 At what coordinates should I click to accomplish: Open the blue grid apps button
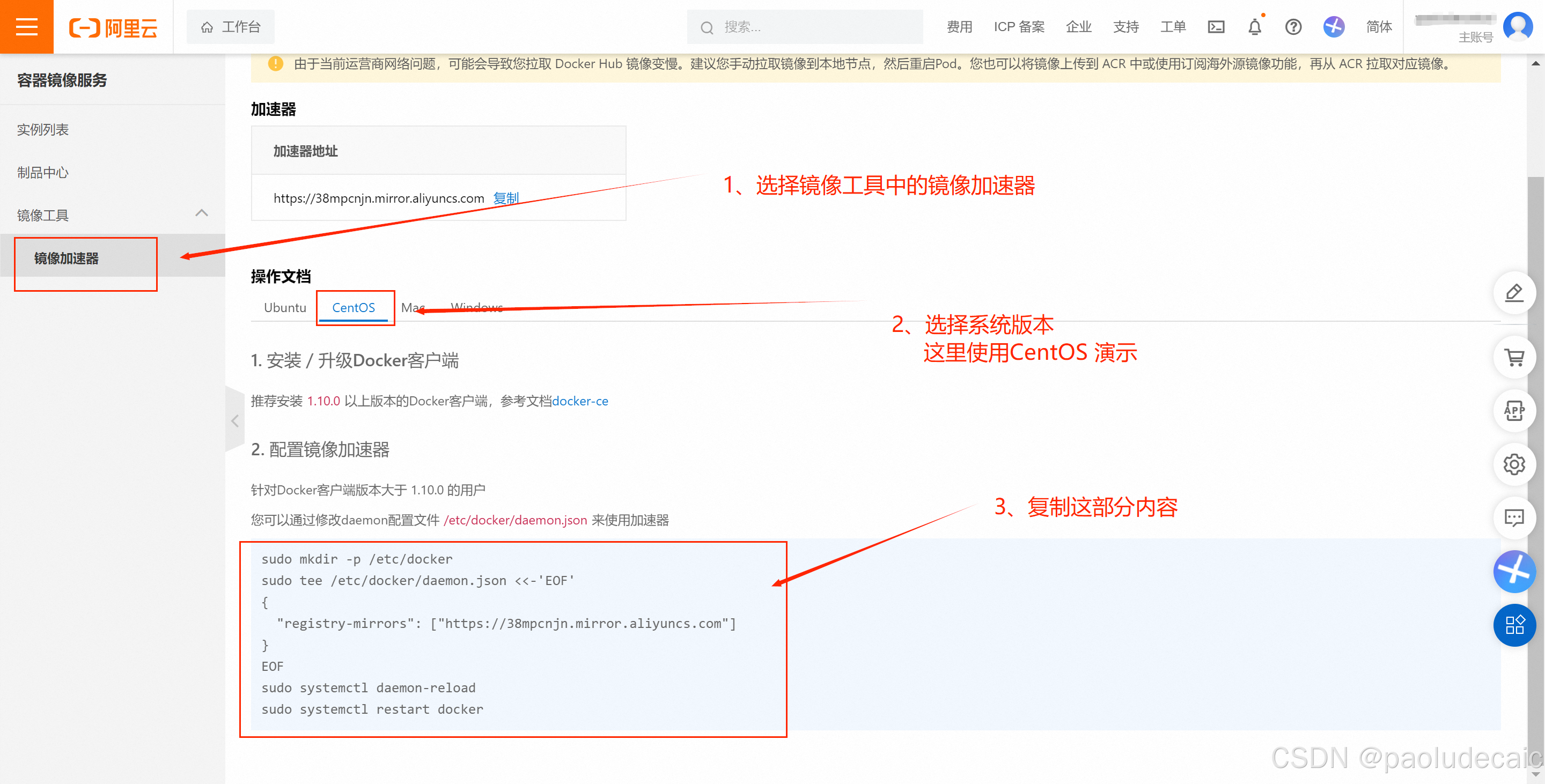pyautogui.click(x=1514, y=625)
